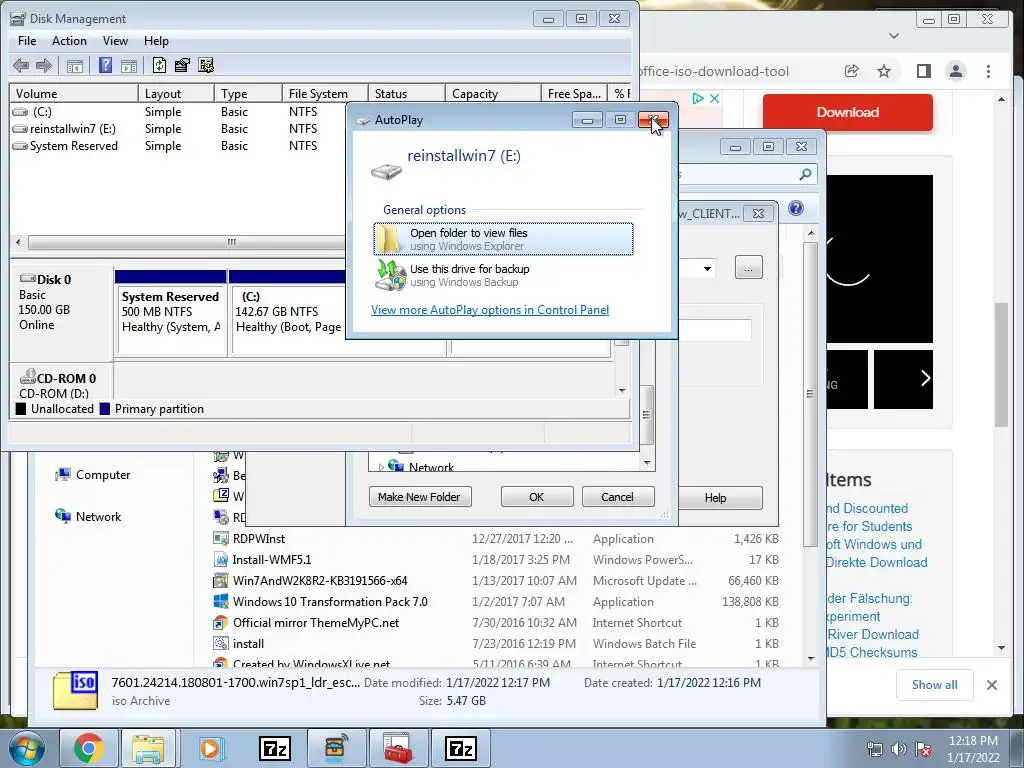The width and height of the screenshot is (1024, 768).
Task: Click Explorer file list scroll-down arrow
Action: (811, 659)
